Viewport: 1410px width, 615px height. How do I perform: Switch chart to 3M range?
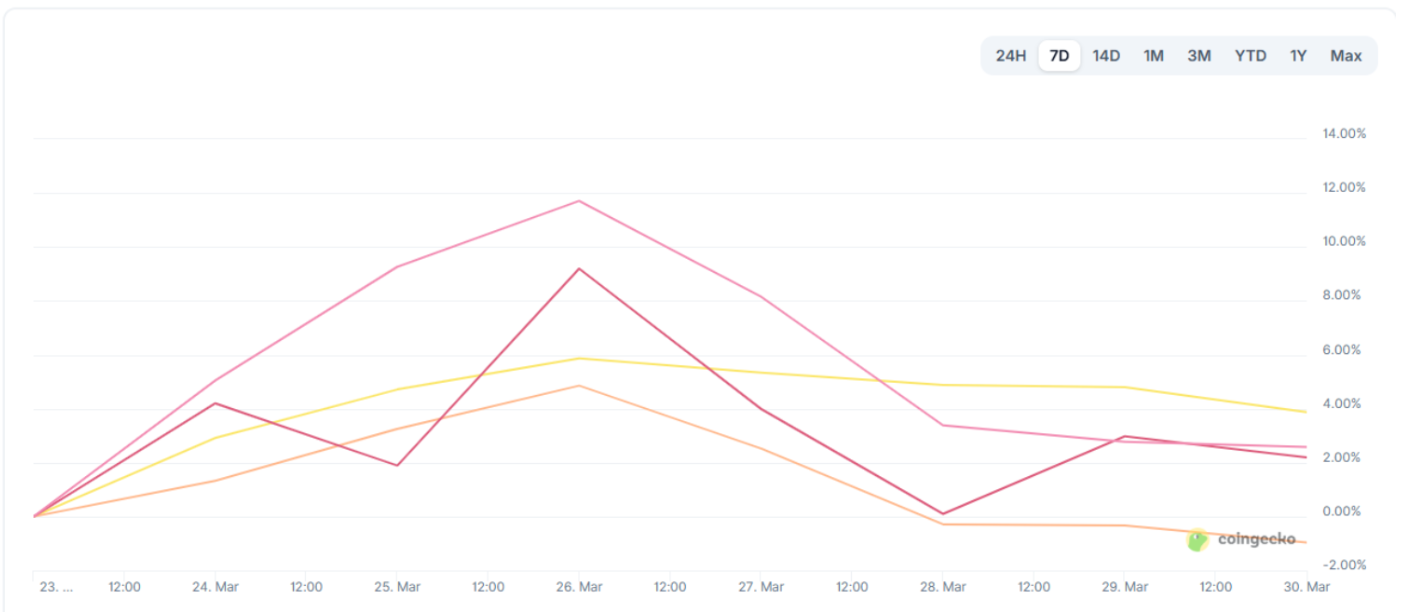point(1199,56)
